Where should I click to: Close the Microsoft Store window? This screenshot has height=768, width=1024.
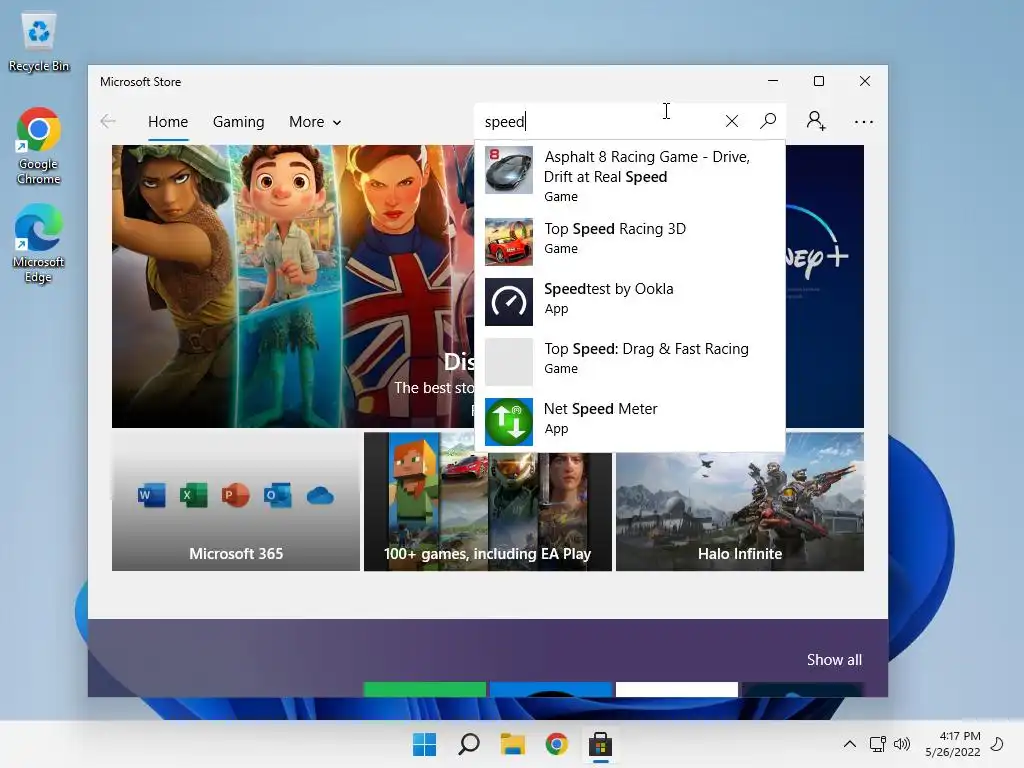pos(865,81)
